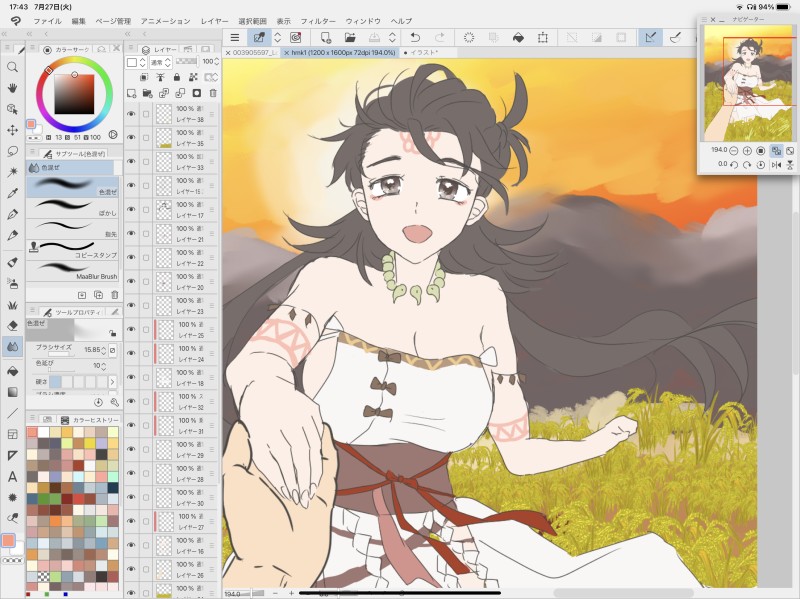Click Undo in command bar
800x599 pixels.
coord(415,37)
